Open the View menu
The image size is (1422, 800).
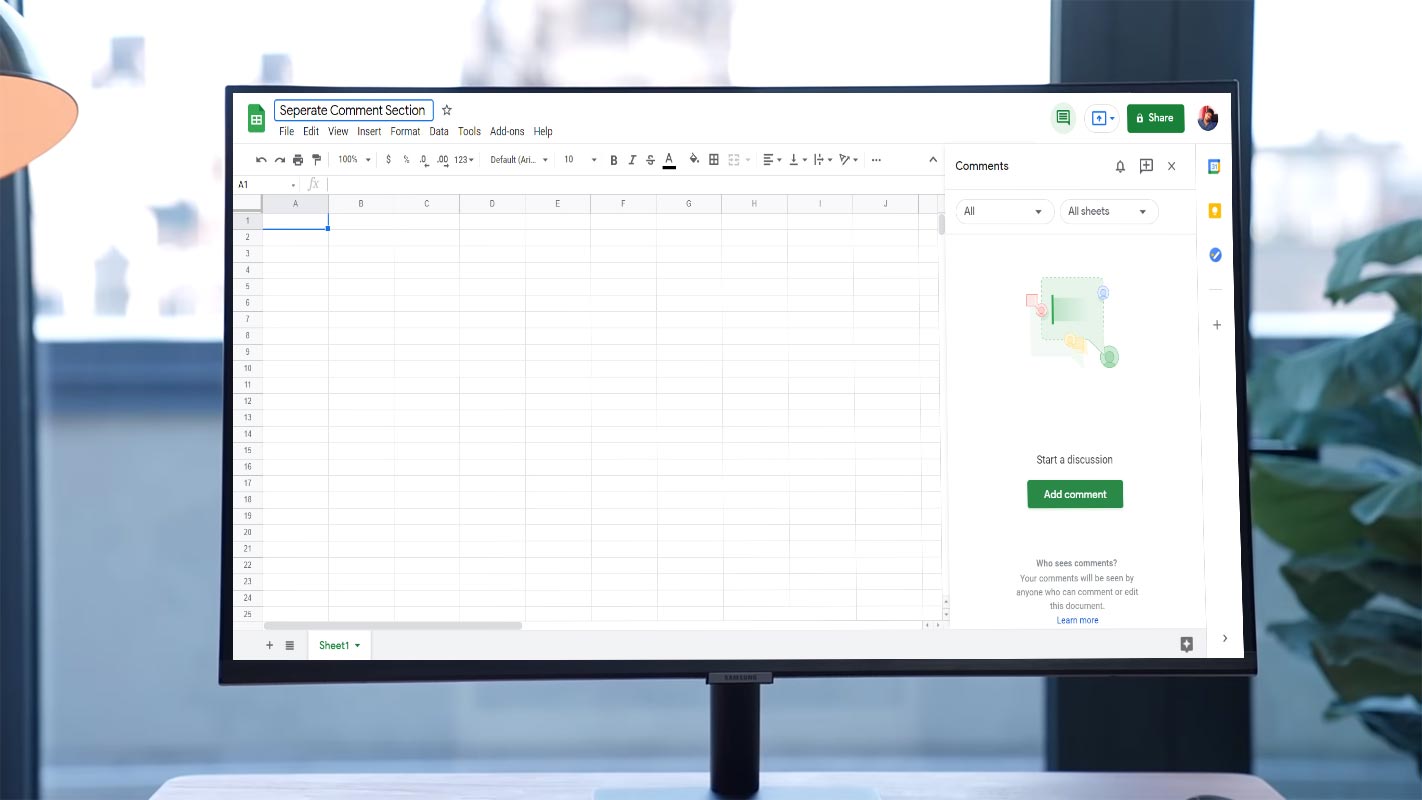(x=338, y=132)
